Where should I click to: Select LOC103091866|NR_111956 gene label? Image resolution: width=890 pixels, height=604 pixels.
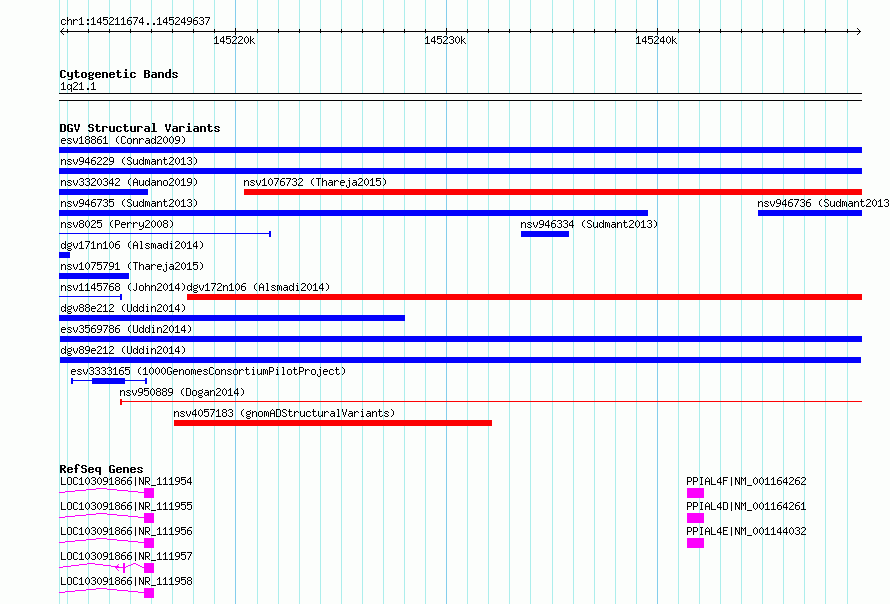(x=126, y=531)
